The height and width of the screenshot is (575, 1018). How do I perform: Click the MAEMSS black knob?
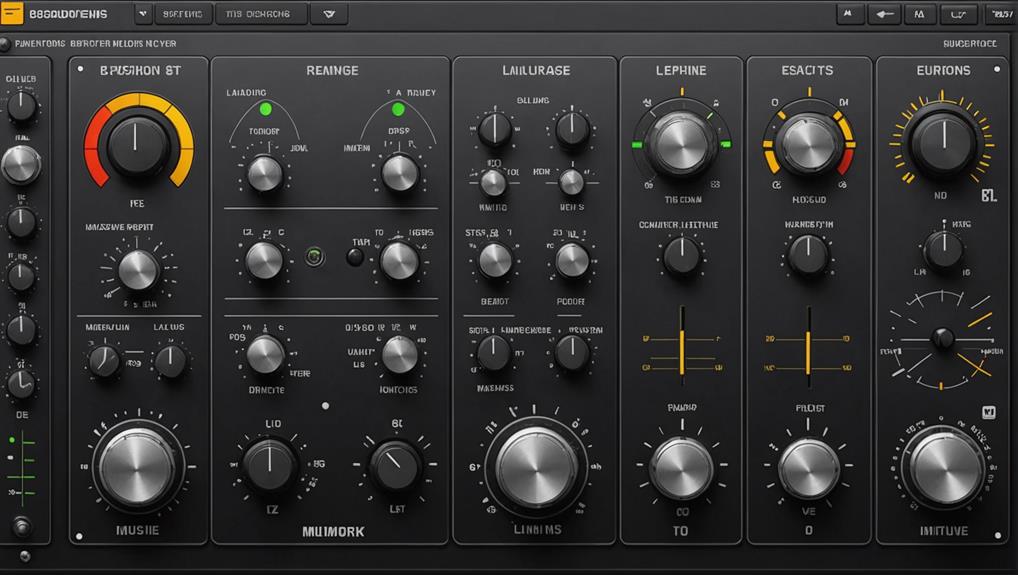493,354
